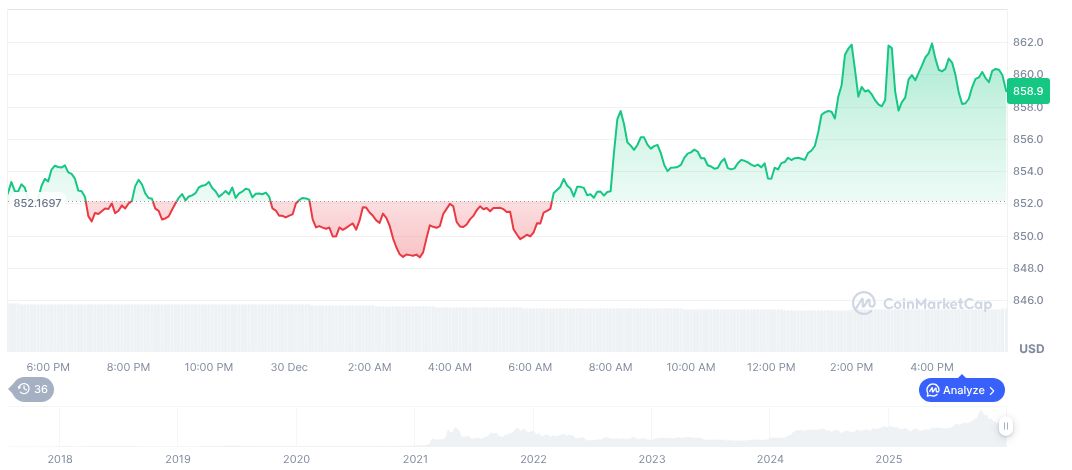The image size is (1072, 470).
Task: Click 2025 on the year navigator
Action: click(x=889, y=459)
